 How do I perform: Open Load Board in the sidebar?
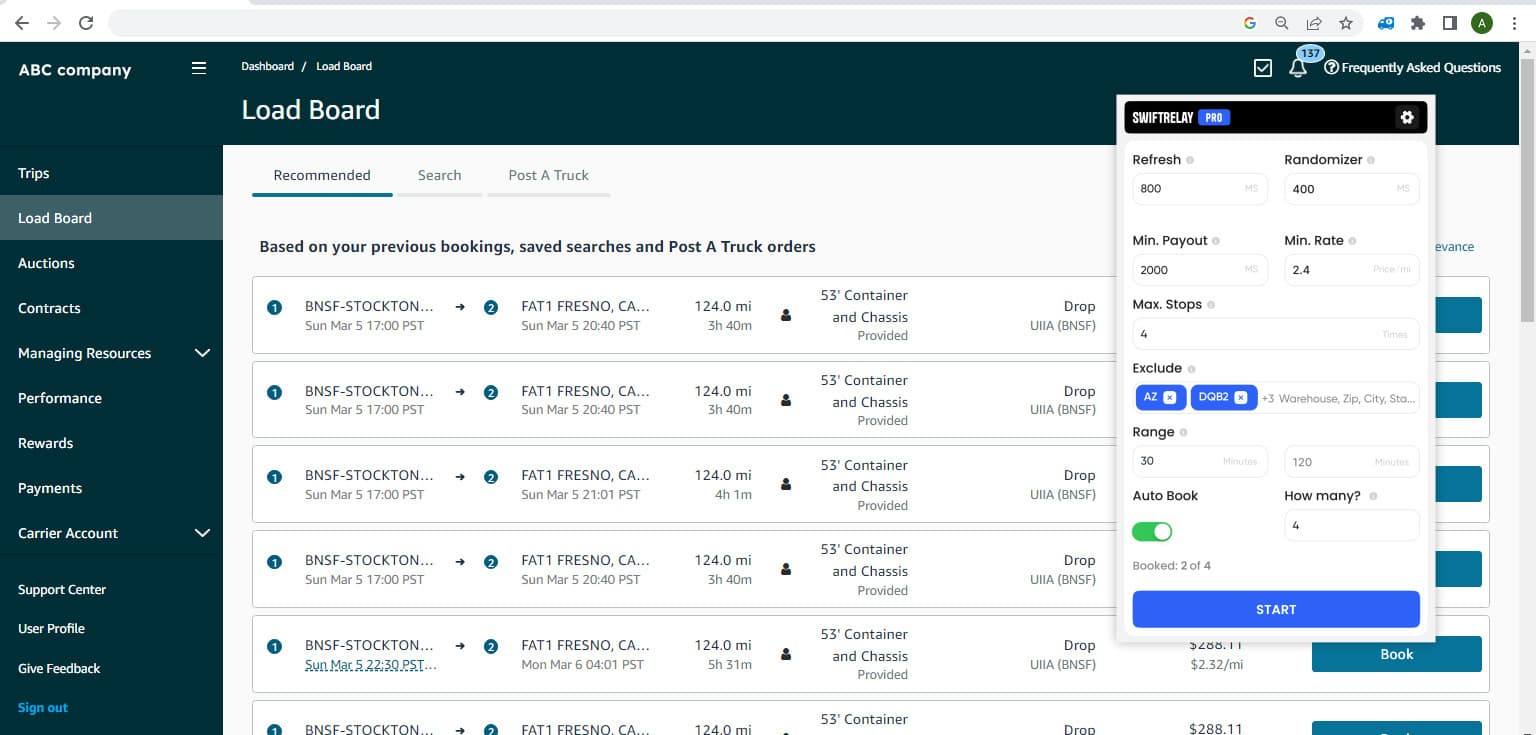[x=111, y=218]
